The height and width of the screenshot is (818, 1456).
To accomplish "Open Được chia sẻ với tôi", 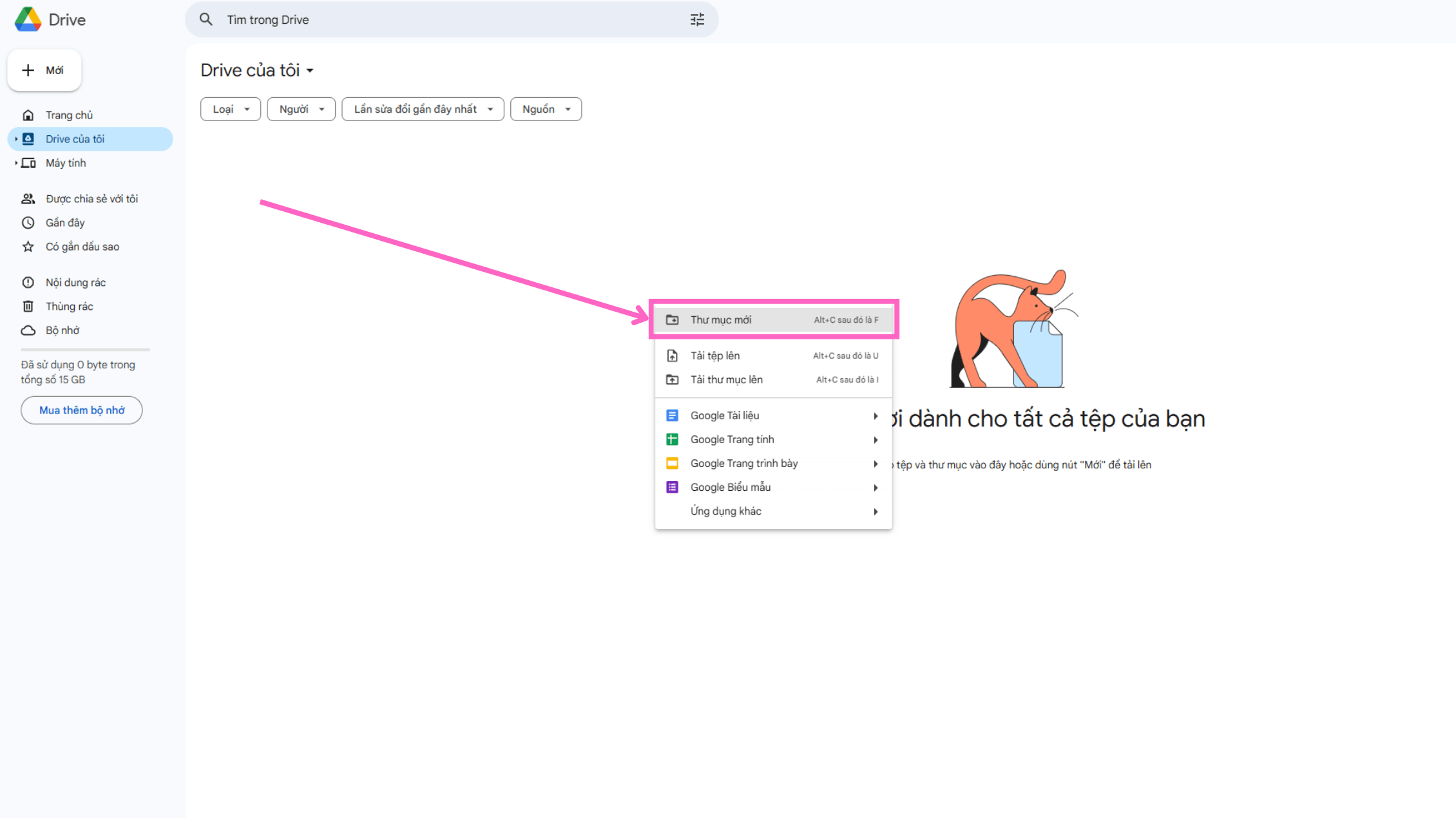I will coord(91,199).
